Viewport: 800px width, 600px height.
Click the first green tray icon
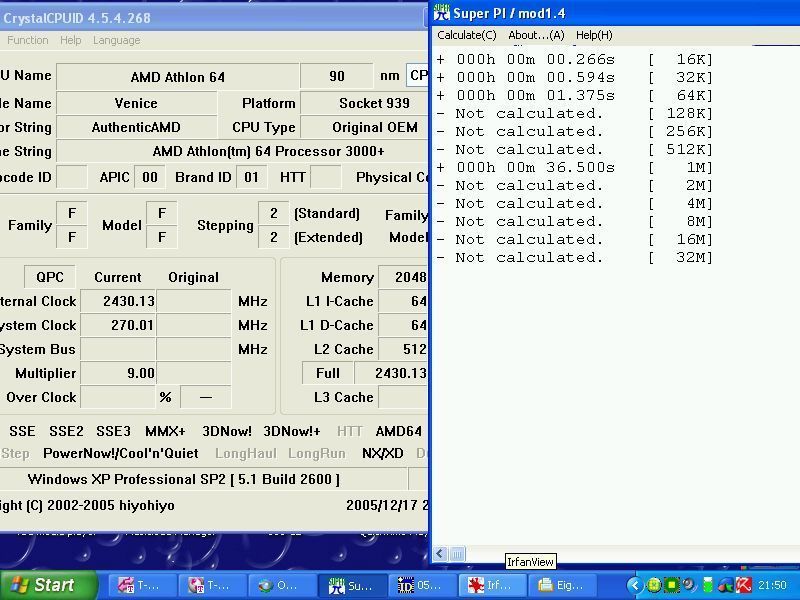tap(654, 585)
